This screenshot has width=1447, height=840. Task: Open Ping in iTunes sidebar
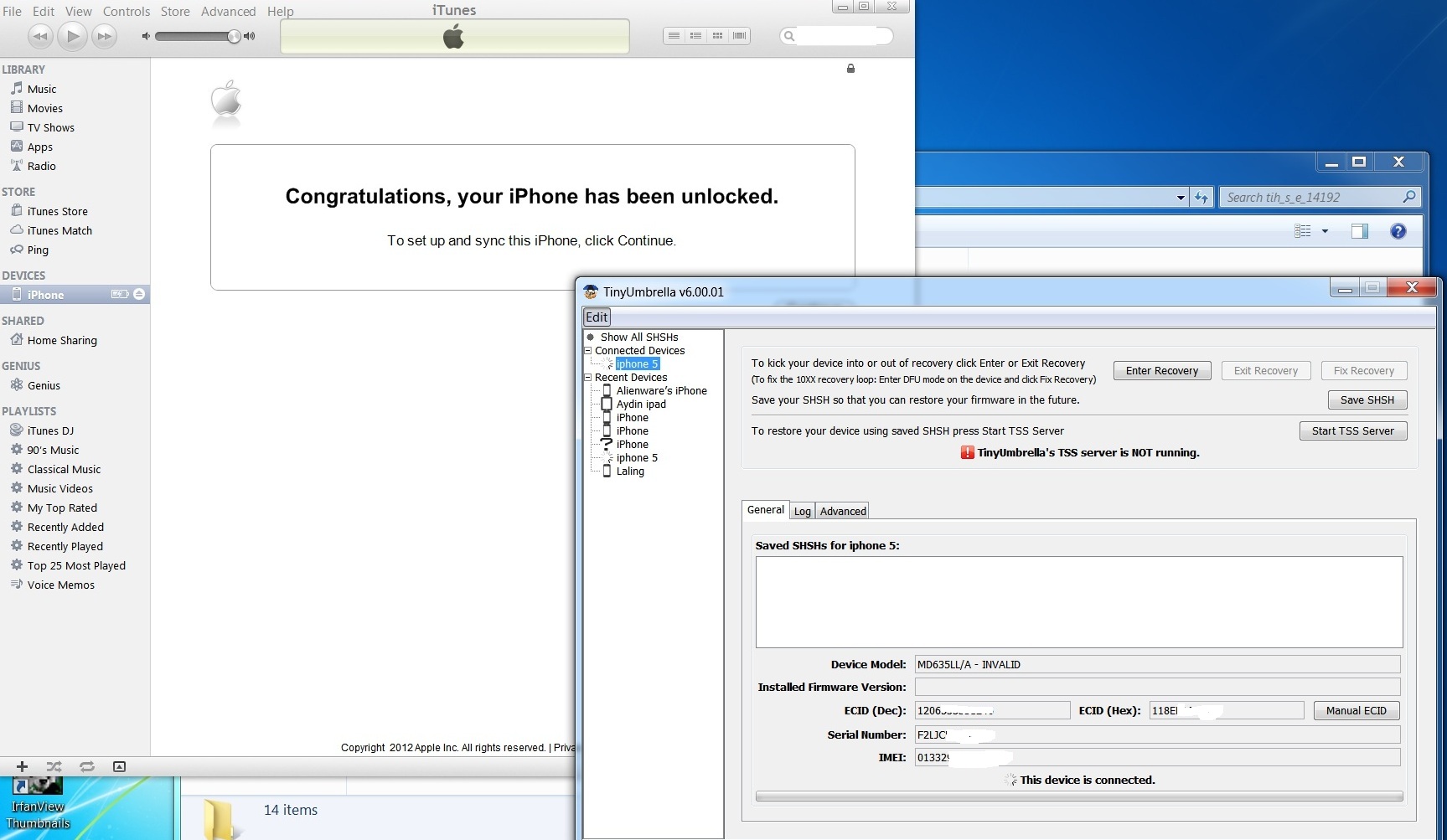pyautogui.click(x=38, y=250)
